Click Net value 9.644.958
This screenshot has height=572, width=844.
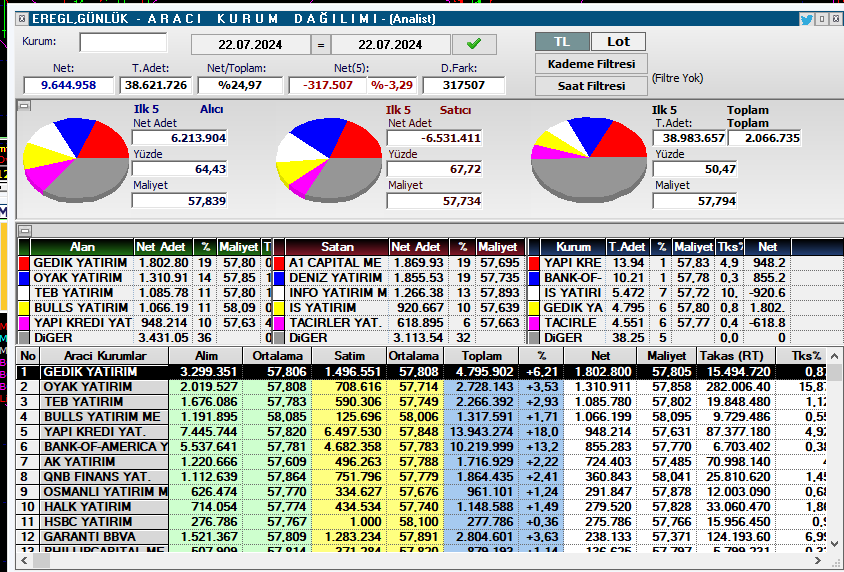tap(68, 86)
